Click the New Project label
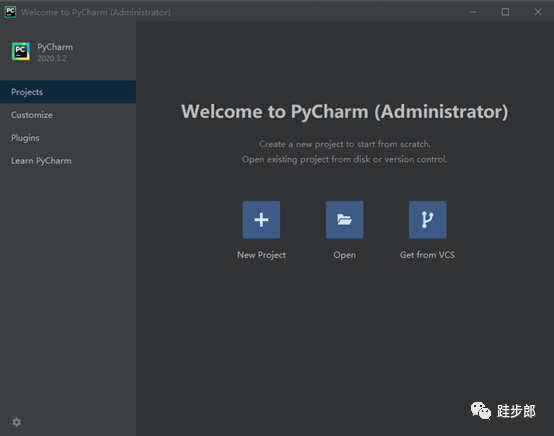 click(x=261, y=255)
